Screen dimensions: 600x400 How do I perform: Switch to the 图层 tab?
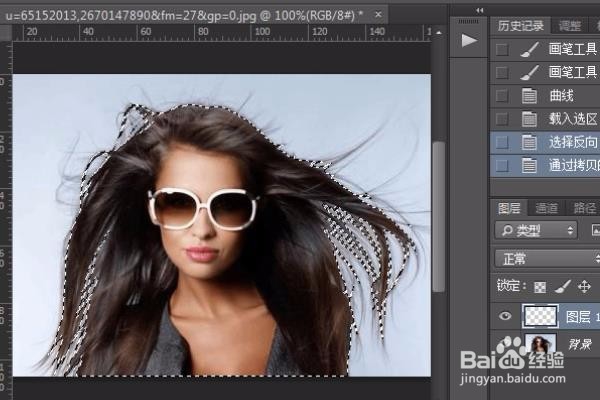[509, 208]
